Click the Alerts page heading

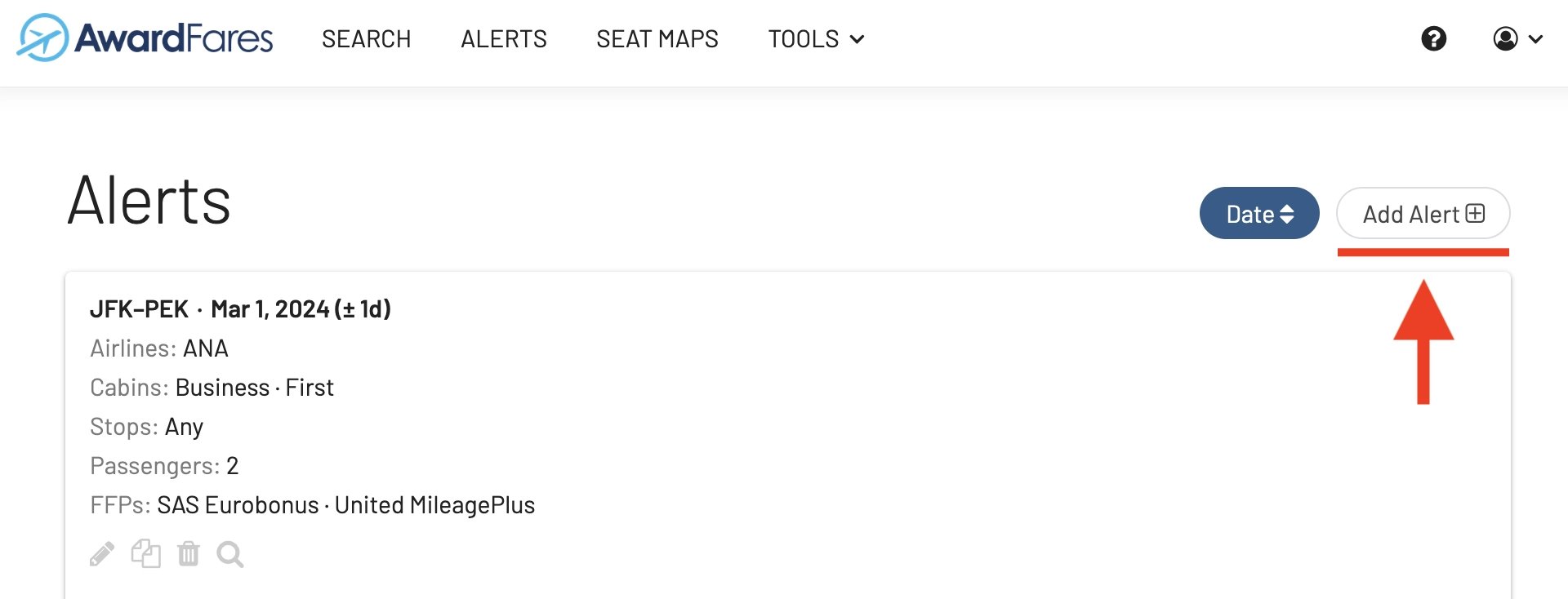pos(149,201)
